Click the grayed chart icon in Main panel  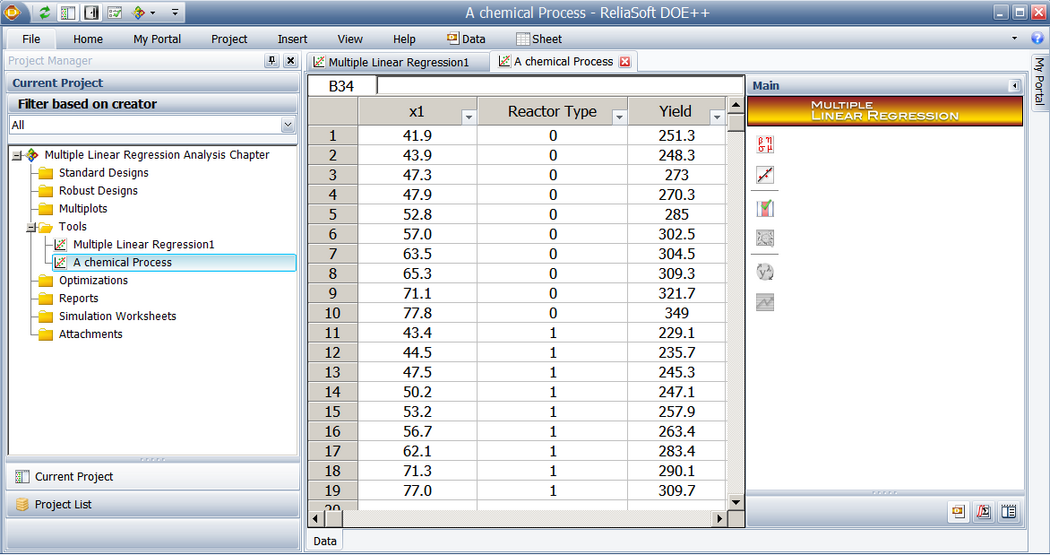pyautogui.click(x=765, y=303)
